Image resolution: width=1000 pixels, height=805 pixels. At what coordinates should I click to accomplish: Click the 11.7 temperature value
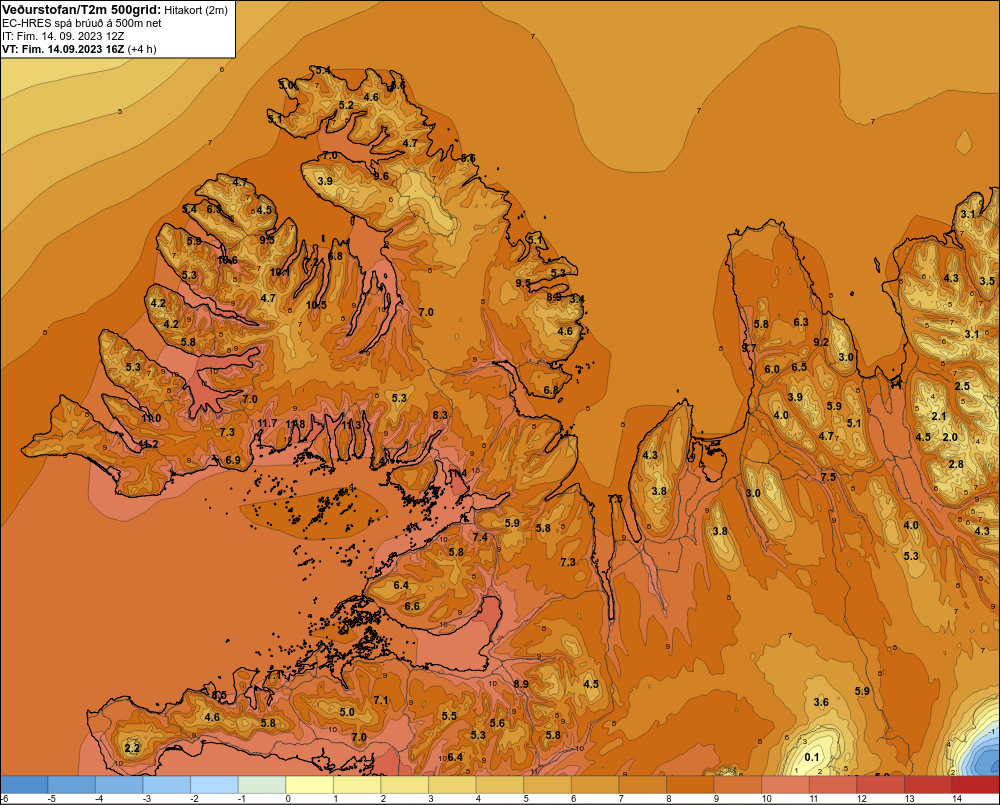[x=267, y=423]
